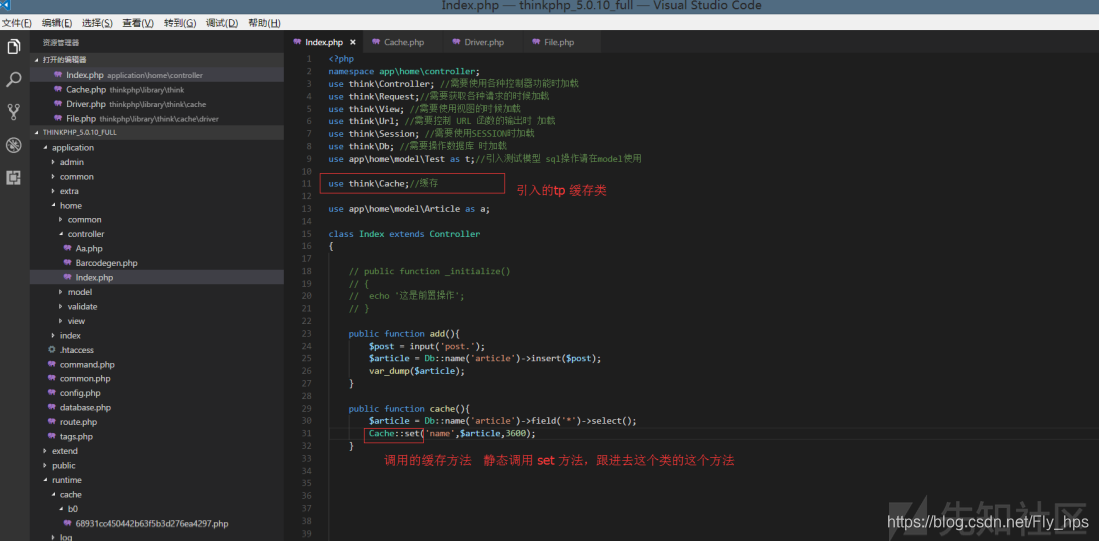Expand the common folder under application

click(x=76, y=177)
